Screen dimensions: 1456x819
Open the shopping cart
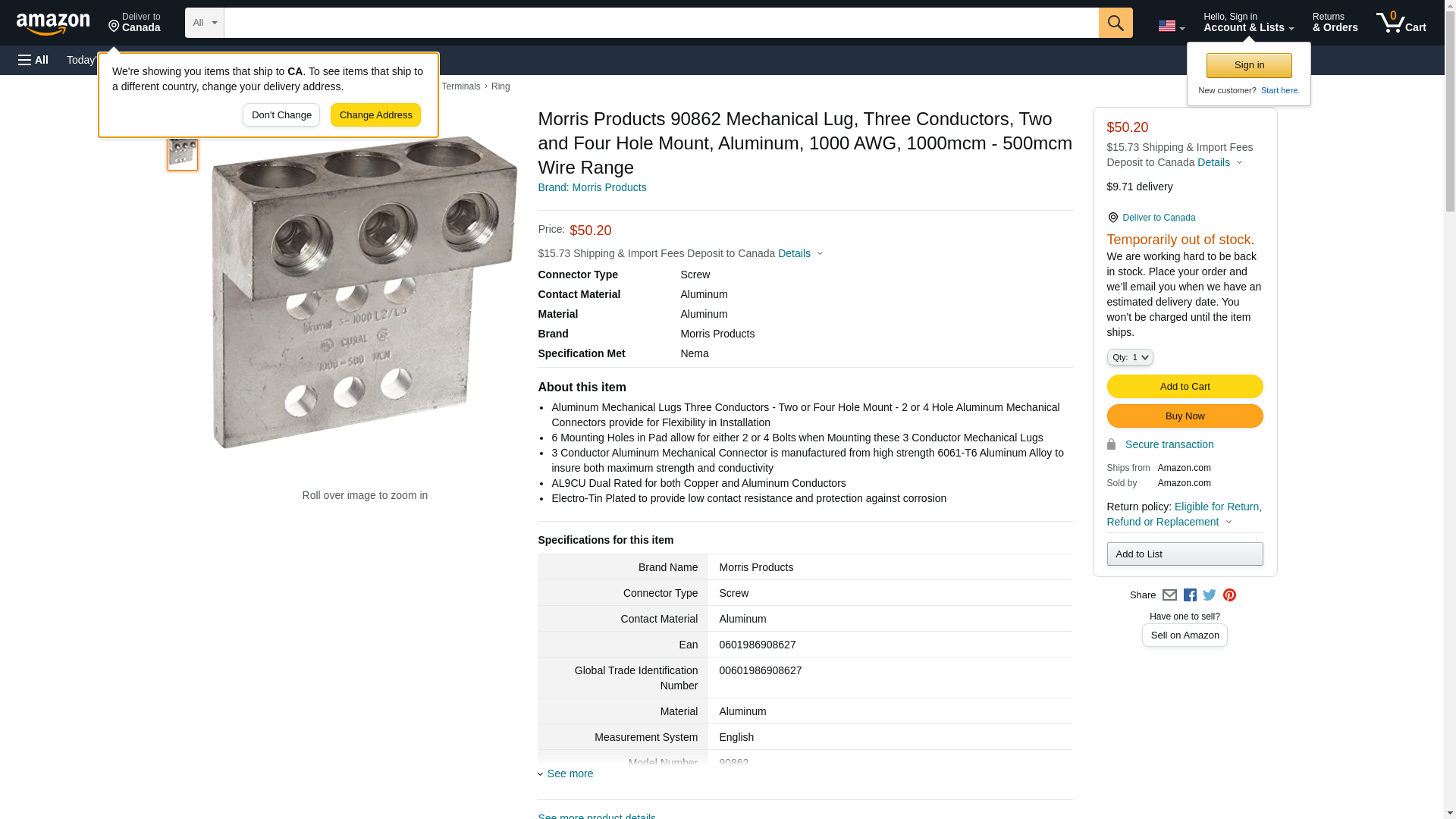click(1401, 23)
